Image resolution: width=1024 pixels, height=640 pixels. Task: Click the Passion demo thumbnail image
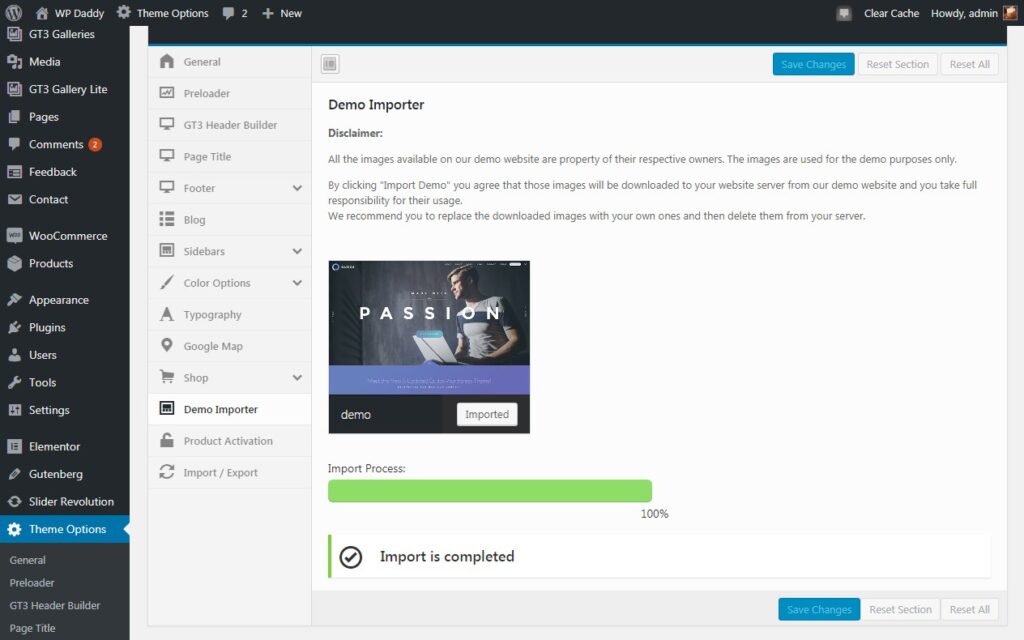tap(428, 330)
